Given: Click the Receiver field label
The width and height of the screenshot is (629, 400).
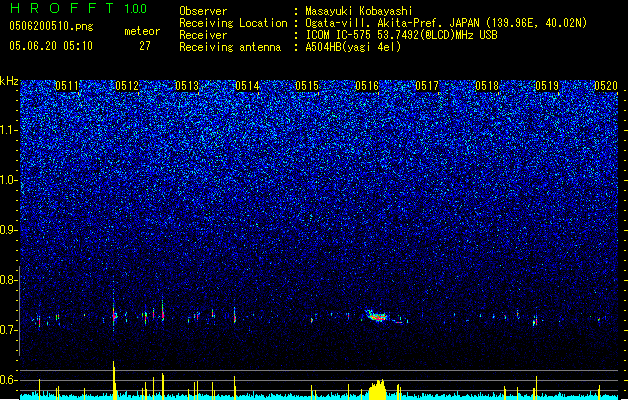Looking at the screenshot, I should [203, 35].
